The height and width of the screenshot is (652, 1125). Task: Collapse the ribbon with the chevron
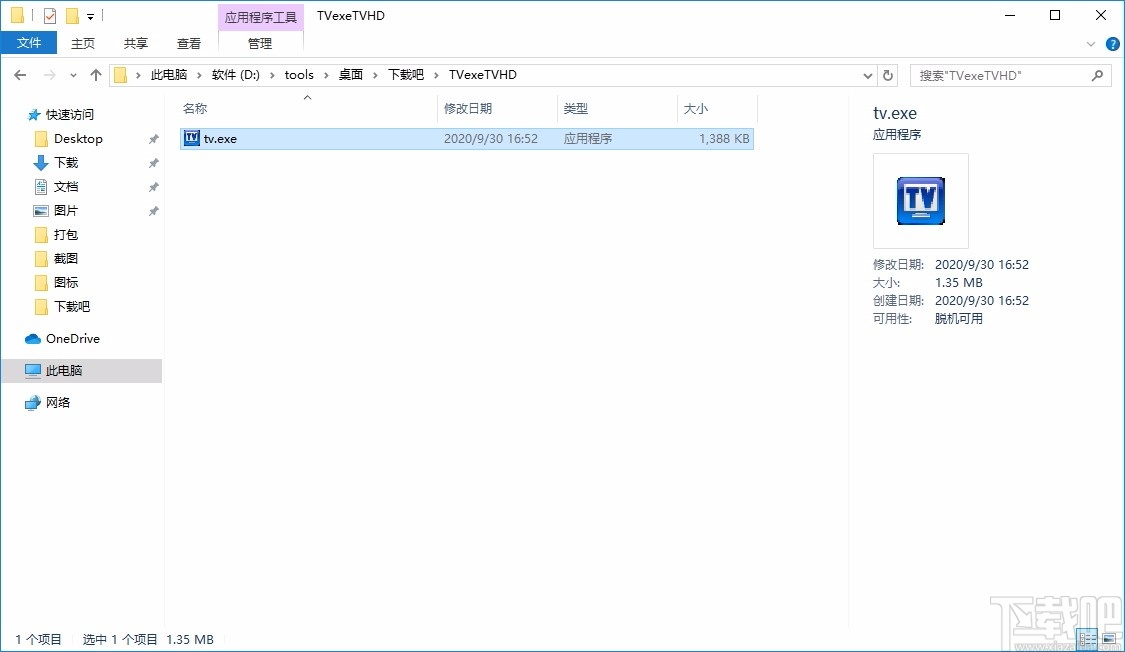pos(1090,43)
